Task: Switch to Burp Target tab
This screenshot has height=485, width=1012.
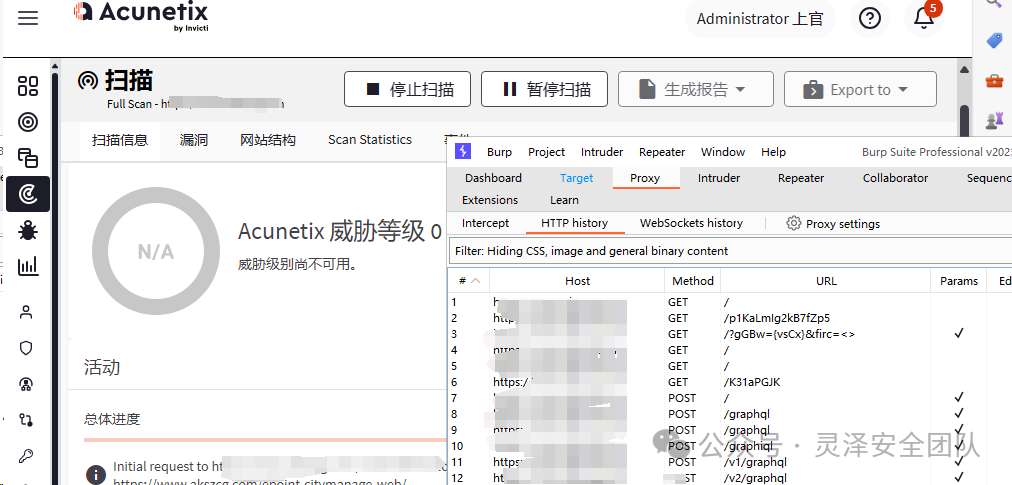Action: [x=576, y=178]
